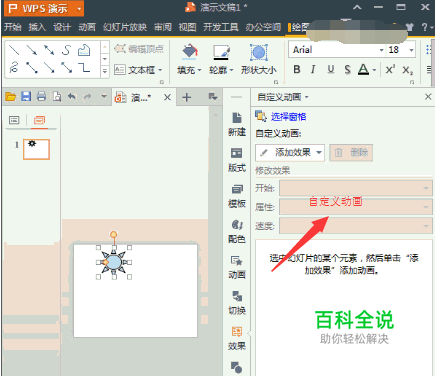Open the Developer Tools menu tab
The image size is (435, 376).
[221, 27]
